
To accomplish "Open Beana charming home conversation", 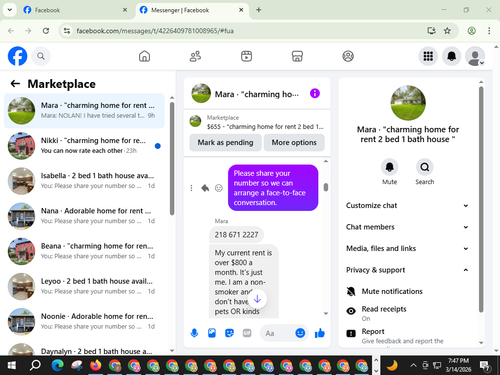I will coord(84,251).
